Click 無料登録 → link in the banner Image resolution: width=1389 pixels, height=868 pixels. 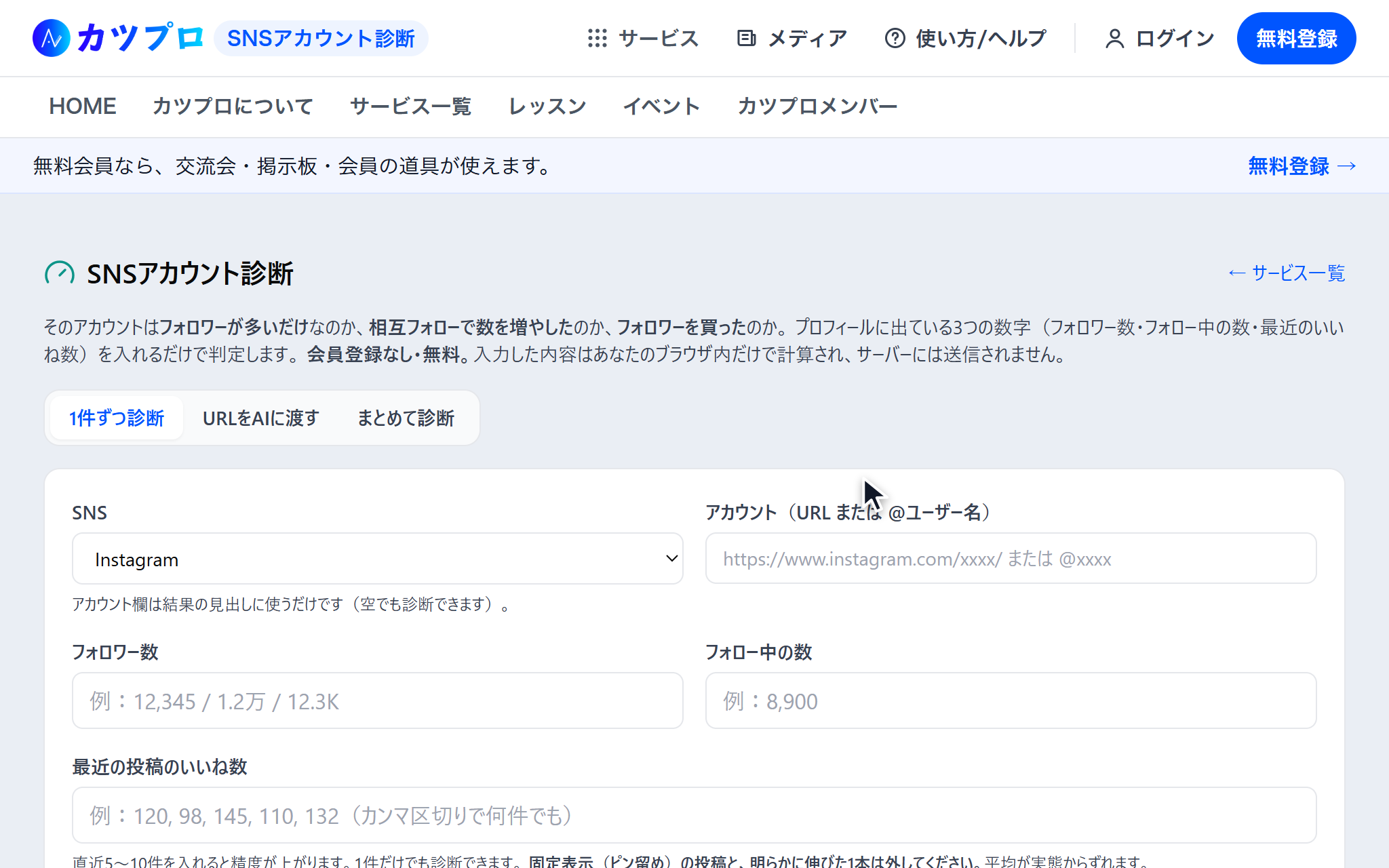1302,166
